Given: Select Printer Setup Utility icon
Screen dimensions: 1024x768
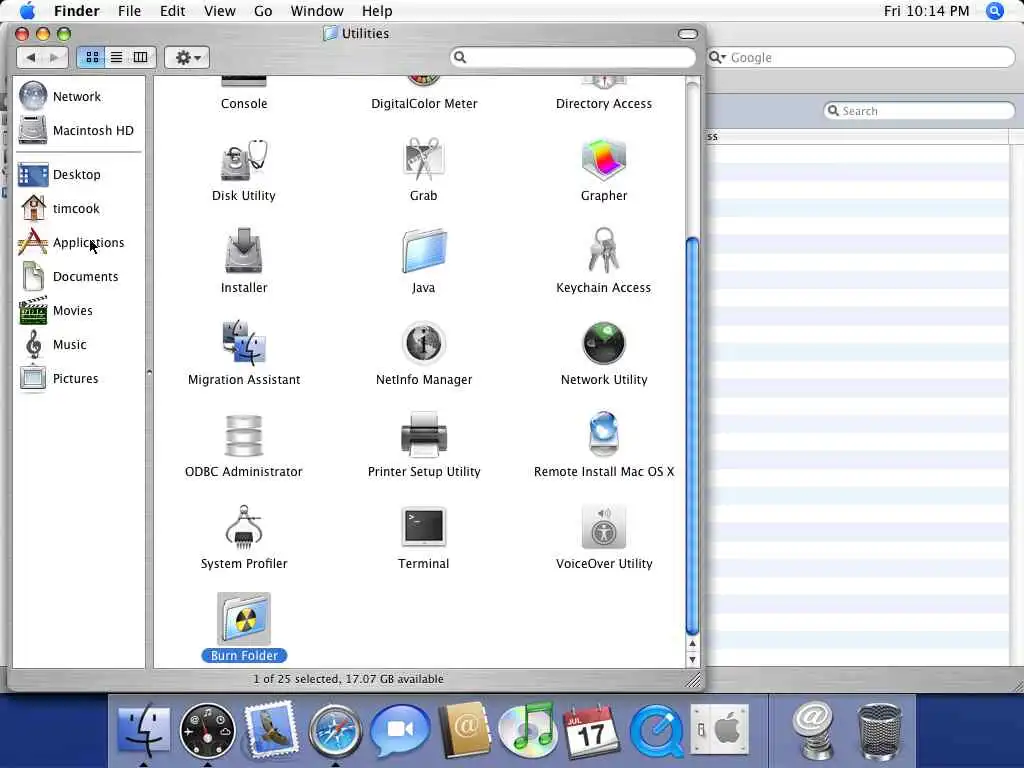Looking at the screenshot, I should click(x=424, y=435).
